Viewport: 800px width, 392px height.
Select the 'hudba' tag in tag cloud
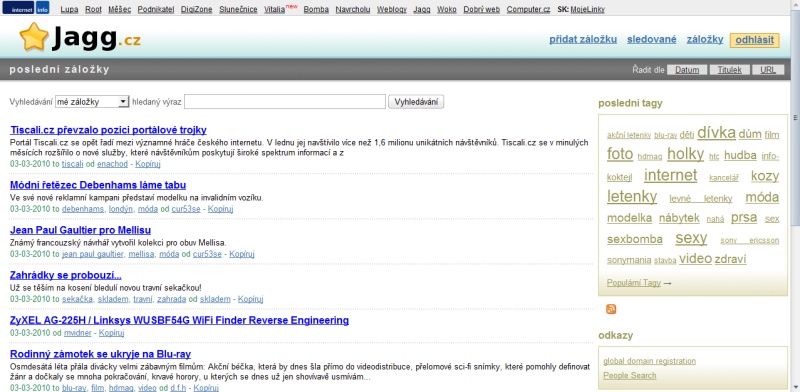740,155
